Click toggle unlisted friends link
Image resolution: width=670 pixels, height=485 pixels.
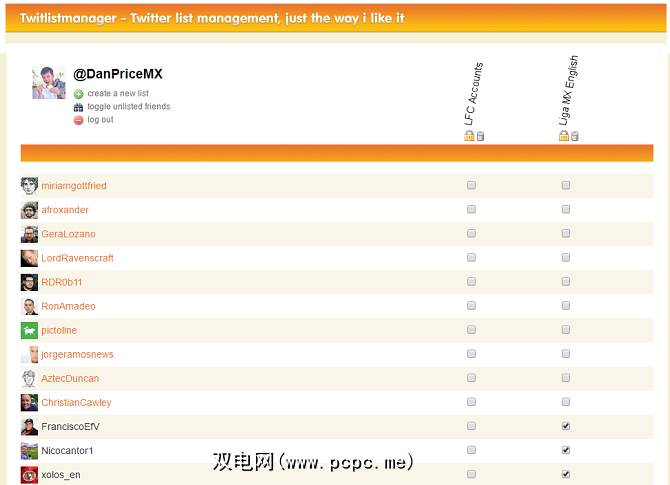pyautogui.click(x=129, y=106)
